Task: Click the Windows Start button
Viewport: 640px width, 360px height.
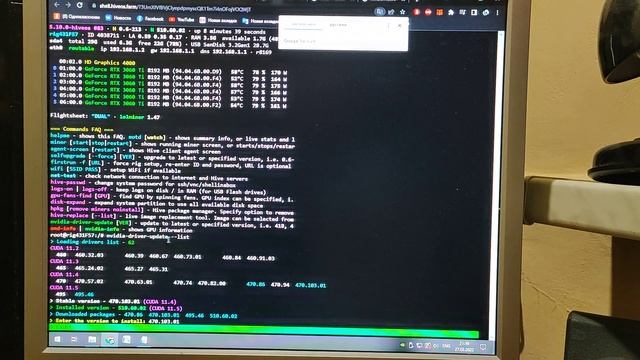Action: (x=57, y=339)
